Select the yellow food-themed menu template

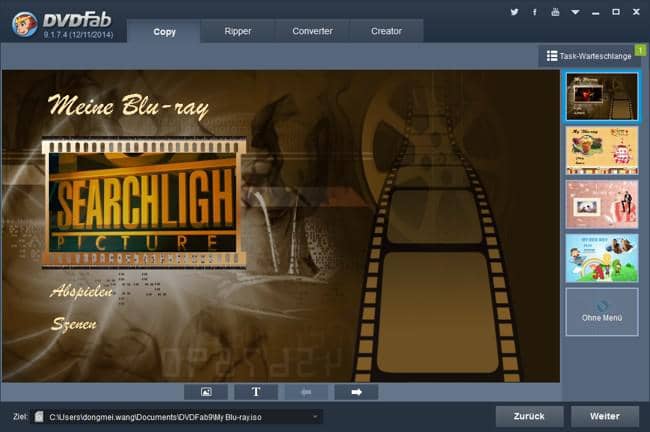coord(601,150)
